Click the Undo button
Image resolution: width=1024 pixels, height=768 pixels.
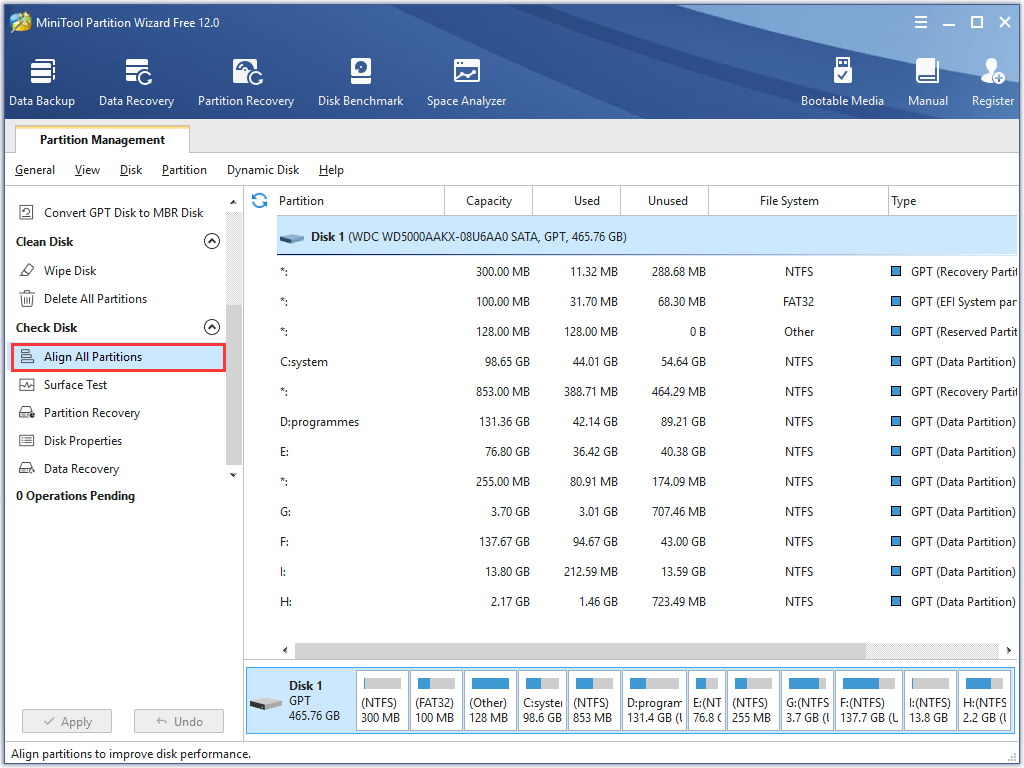pos(179,722)
